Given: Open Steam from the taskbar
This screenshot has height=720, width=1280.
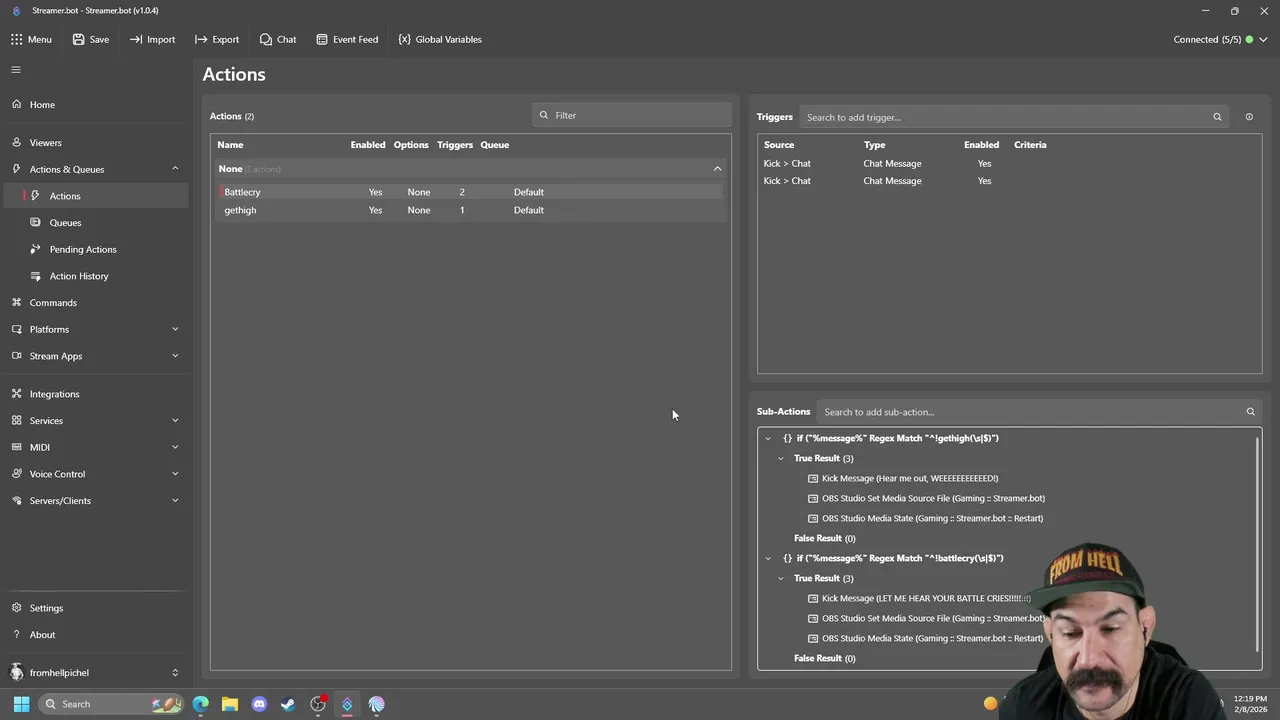Looking at the screenshot, I should point(288,704).
